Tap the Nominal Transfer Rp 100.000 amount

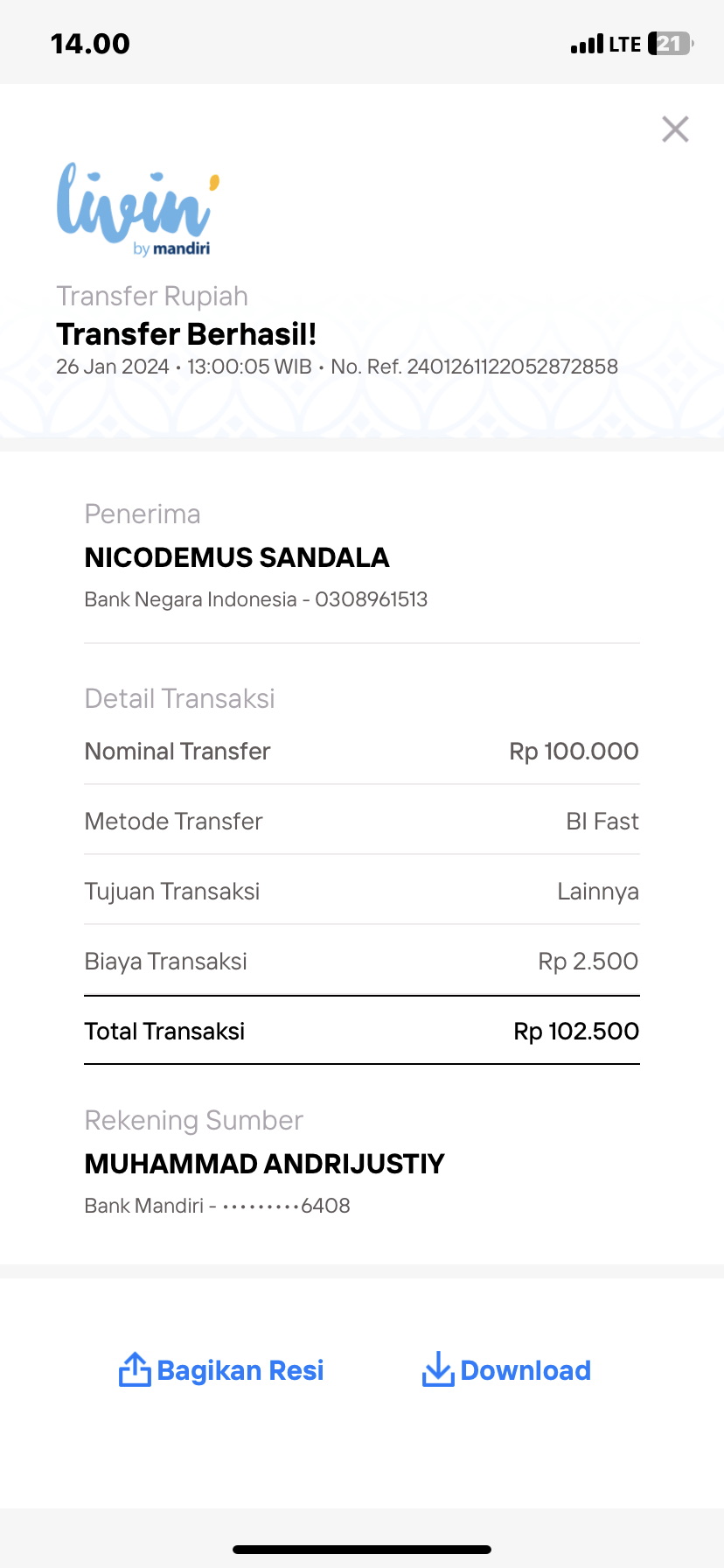click(x=574, y=751)
